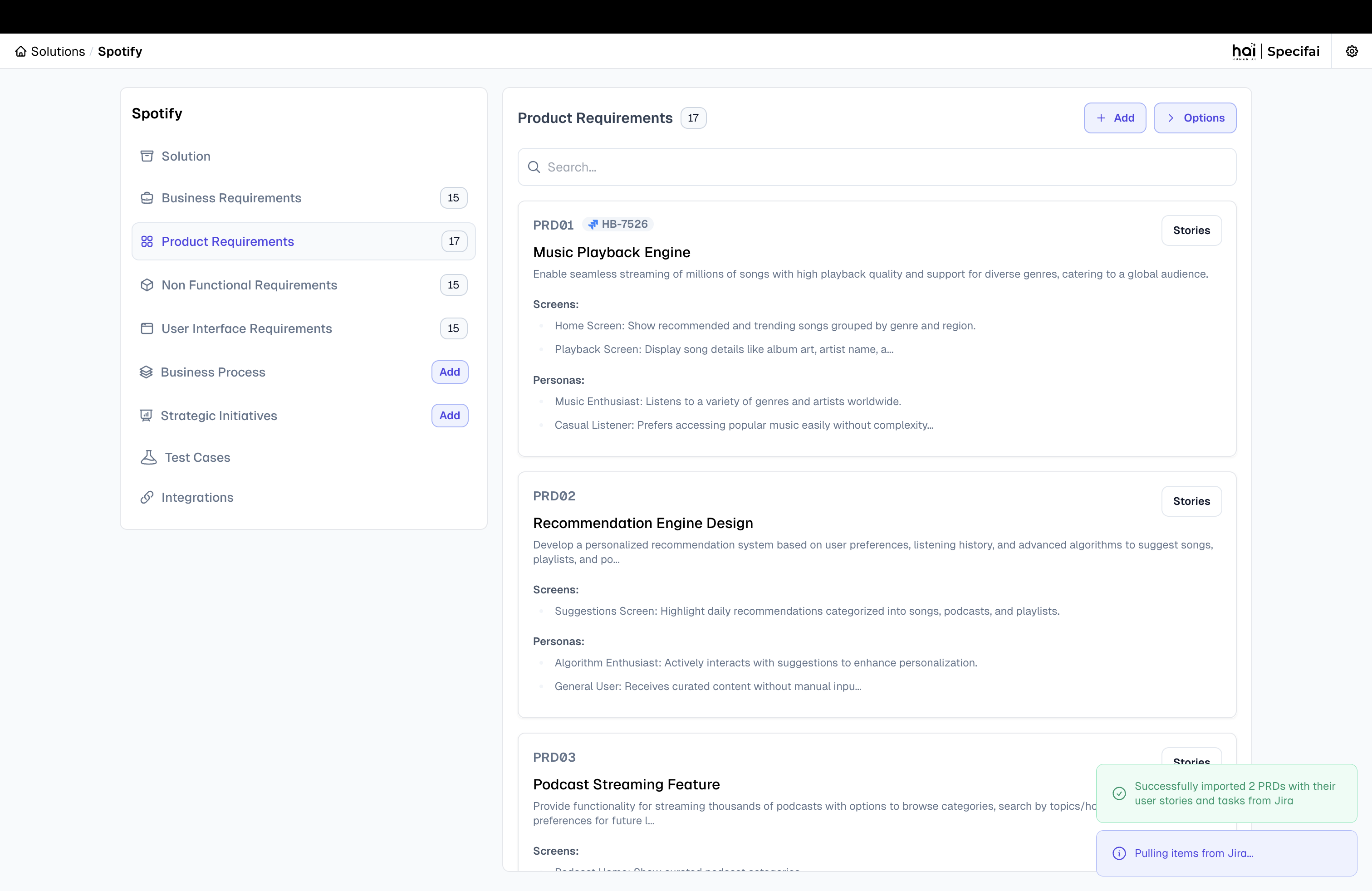Image resolution: width=1372 pixels, height=891 pixels.
Task: Add a Strategic Initiative
Action: (450, 416)
